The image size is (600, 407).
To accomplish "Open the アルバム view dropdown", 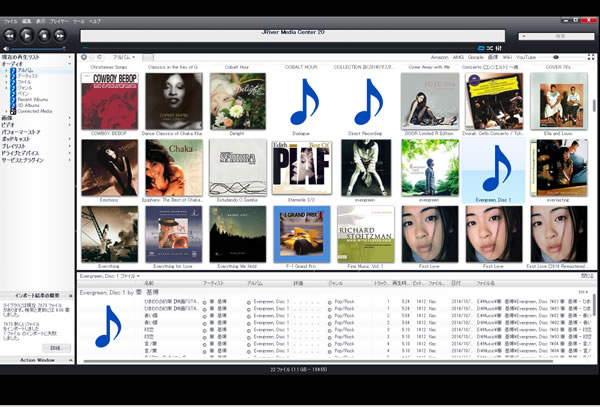I will tap(123, 58).
